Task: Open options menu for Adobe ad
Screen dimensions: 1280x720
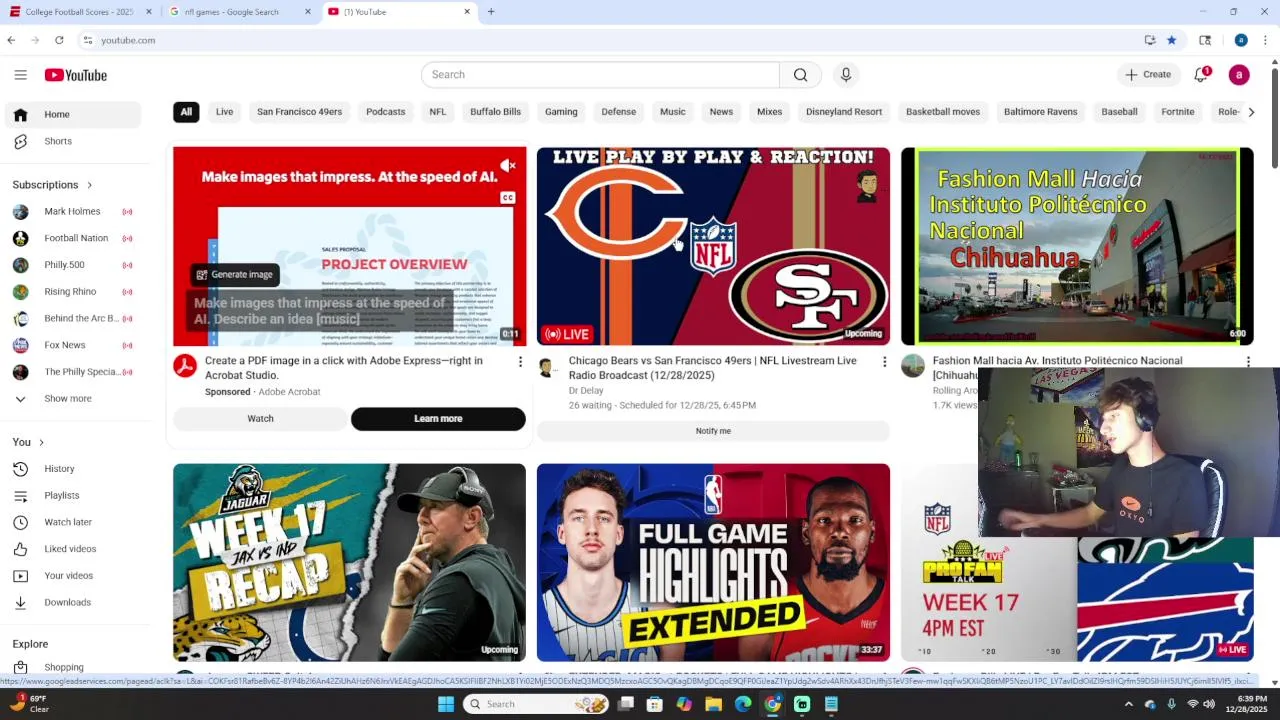Action: tap(520, 362)
